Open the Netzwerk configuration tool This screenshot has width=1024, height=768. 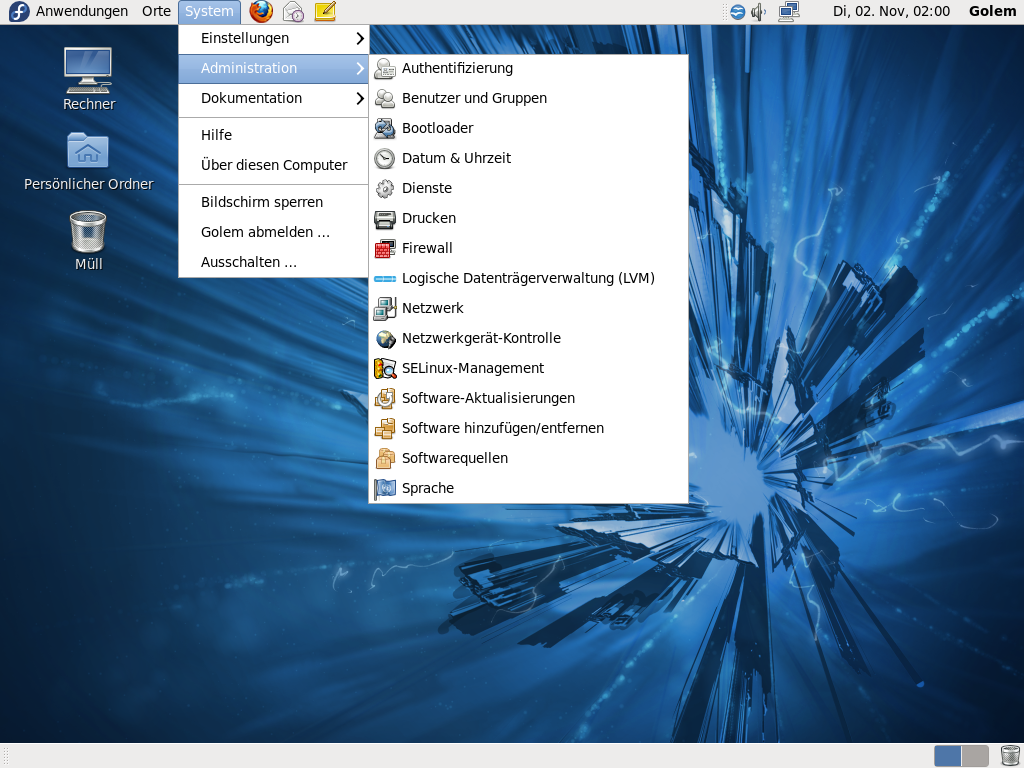(x=434, y=308)
